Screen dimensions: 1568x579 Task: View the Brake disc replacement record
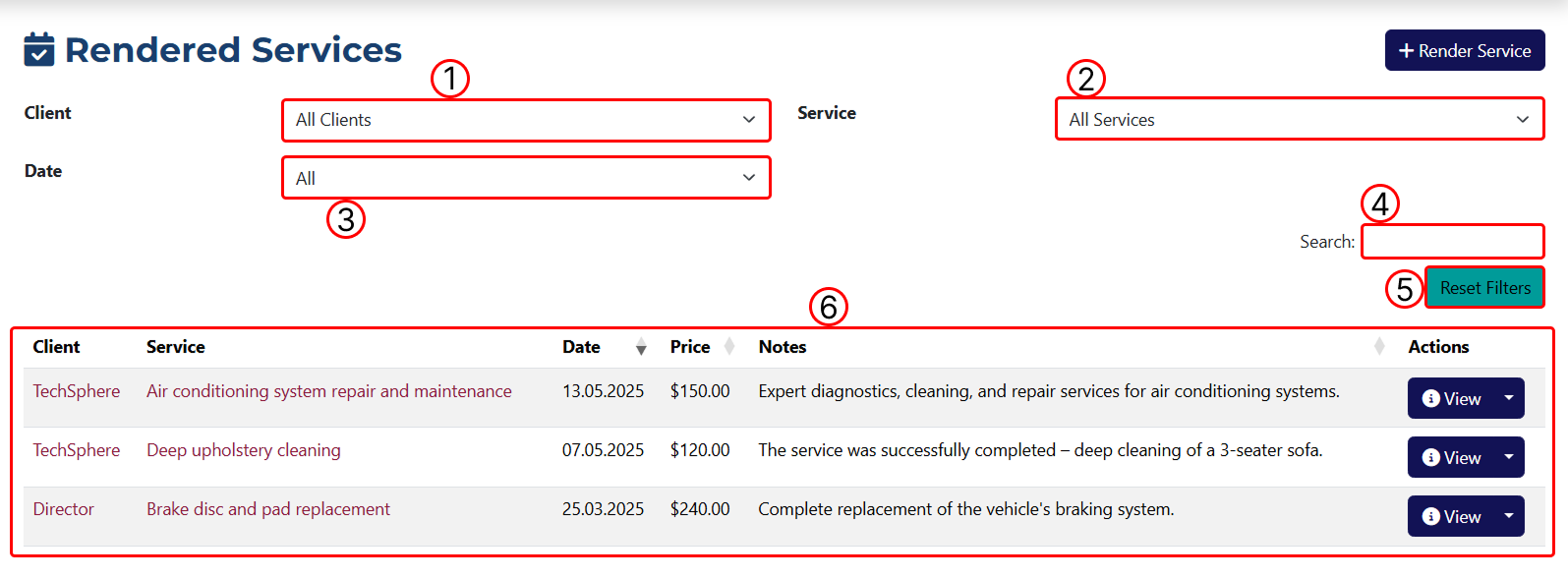click(x=1452, y=516)
